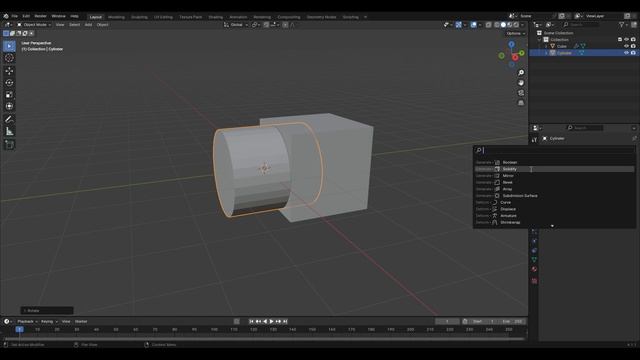Open timeline Playback dropdown
The width and height of the screenshot is (640, 360).
tap(27, 322)
